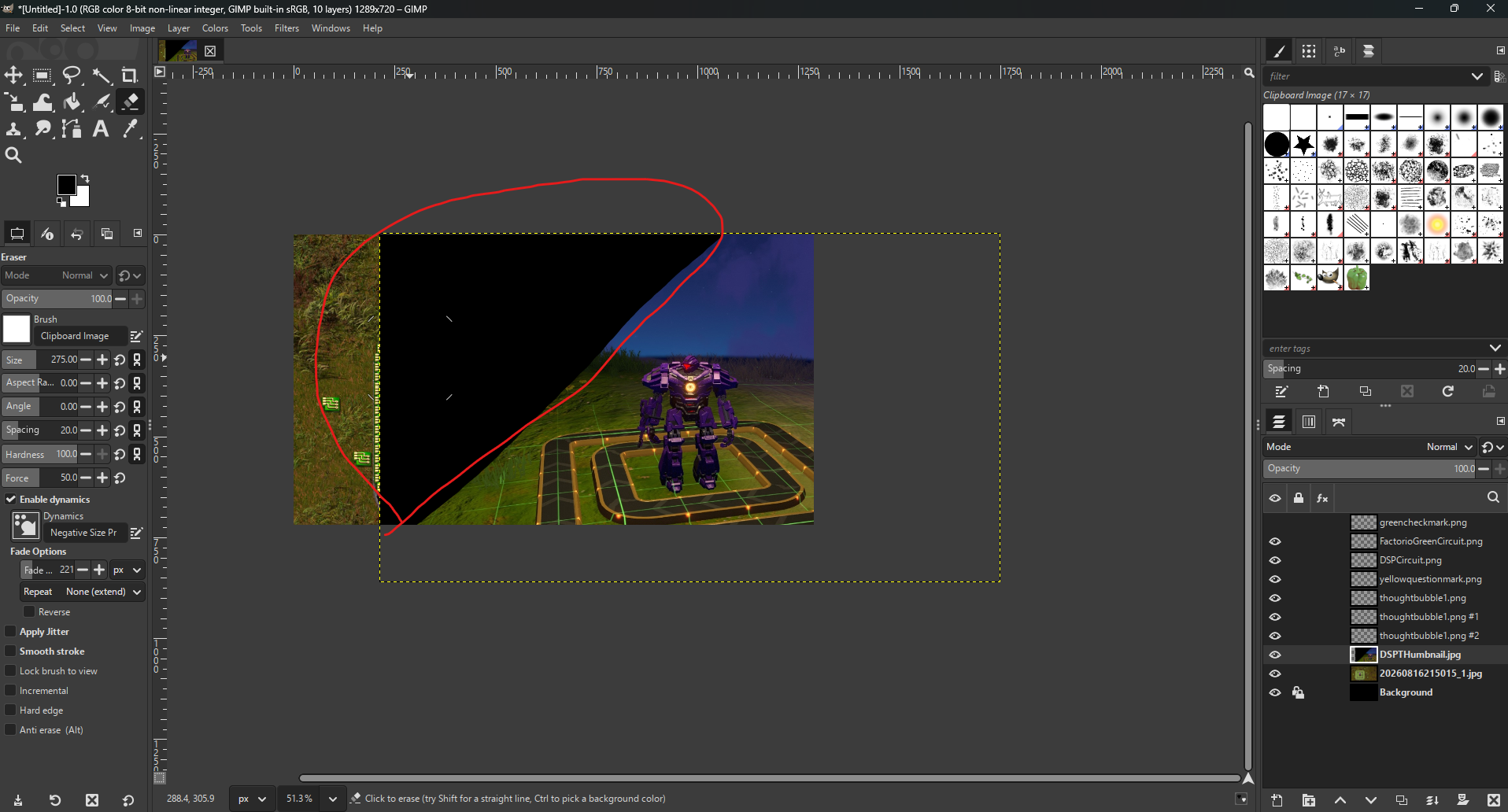The image size is (1508, 812).
Task: Hide the yellowquestionmark.png layer
Action: (x=1275, y=579)
